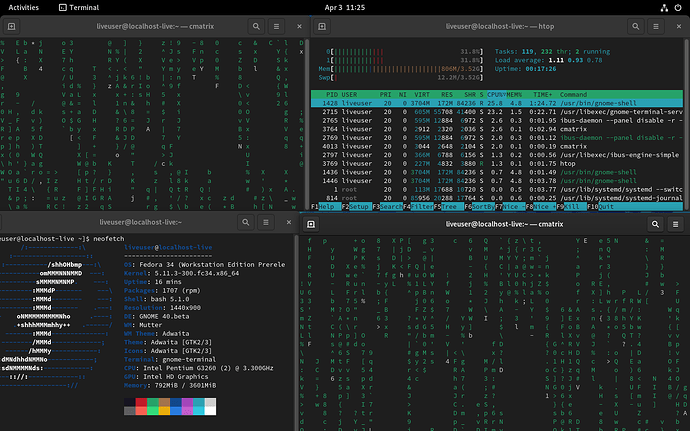The width and height of the screenshot is (690, 431).
Task: Click F4 Filter in htop footer
Action: [418, 206]
